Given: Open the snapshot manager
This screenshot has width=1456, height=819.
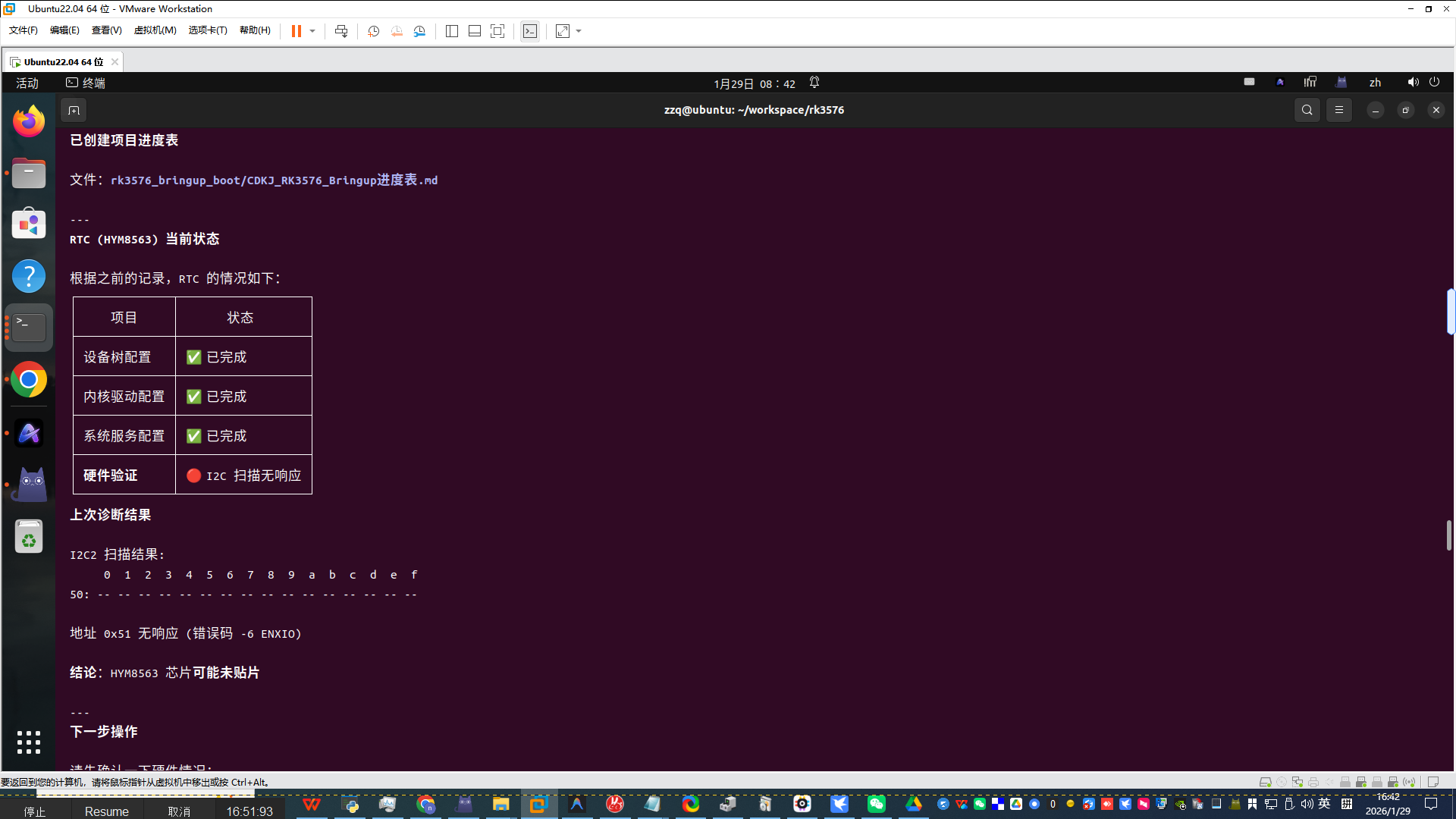Looking at the screenshot, I should point(419,31).
